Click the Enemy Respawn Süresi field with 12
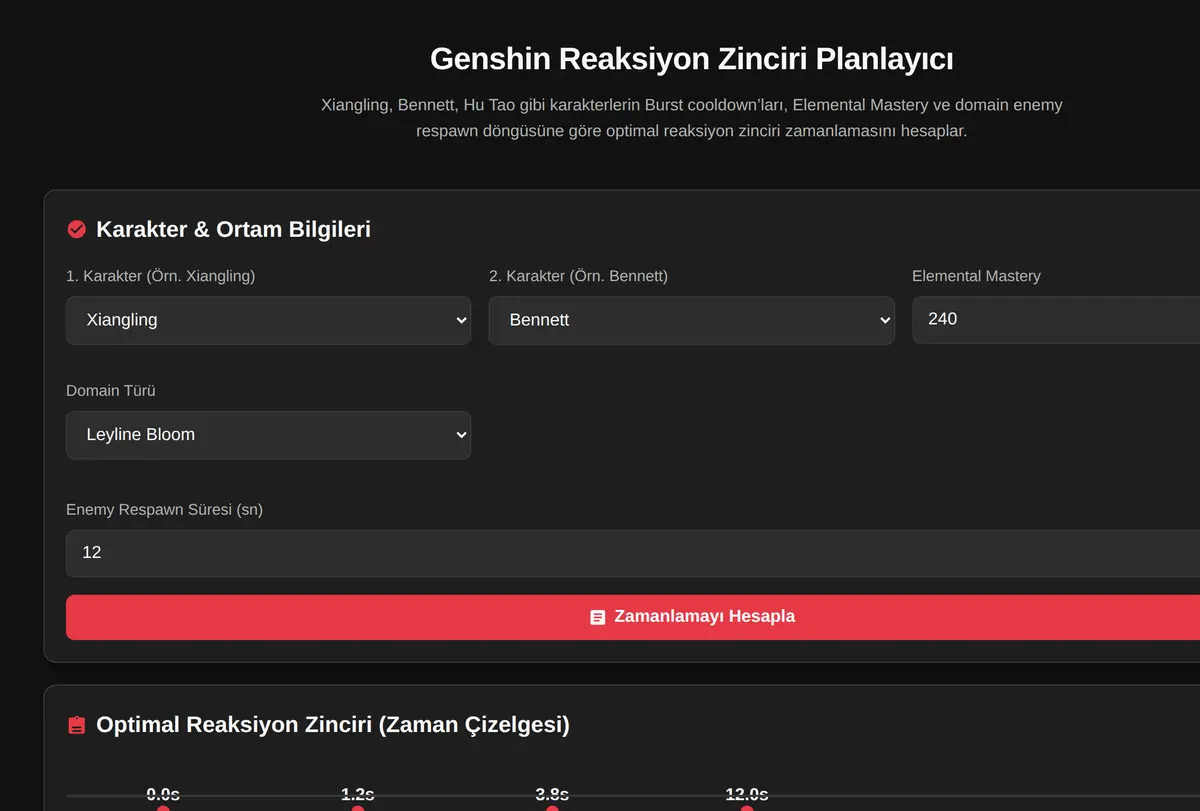This screenshot has width=1200, height=811. click(633, 553)
